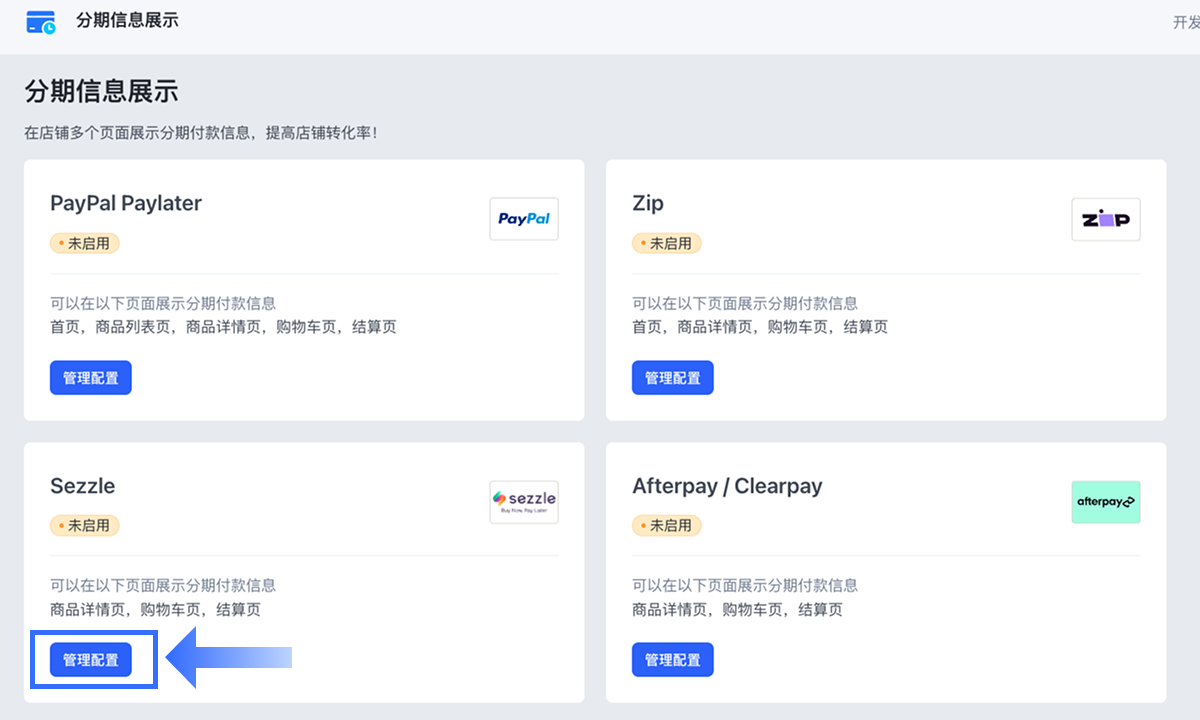Open 管理配置 for Zip

click(x=672, y=378)
